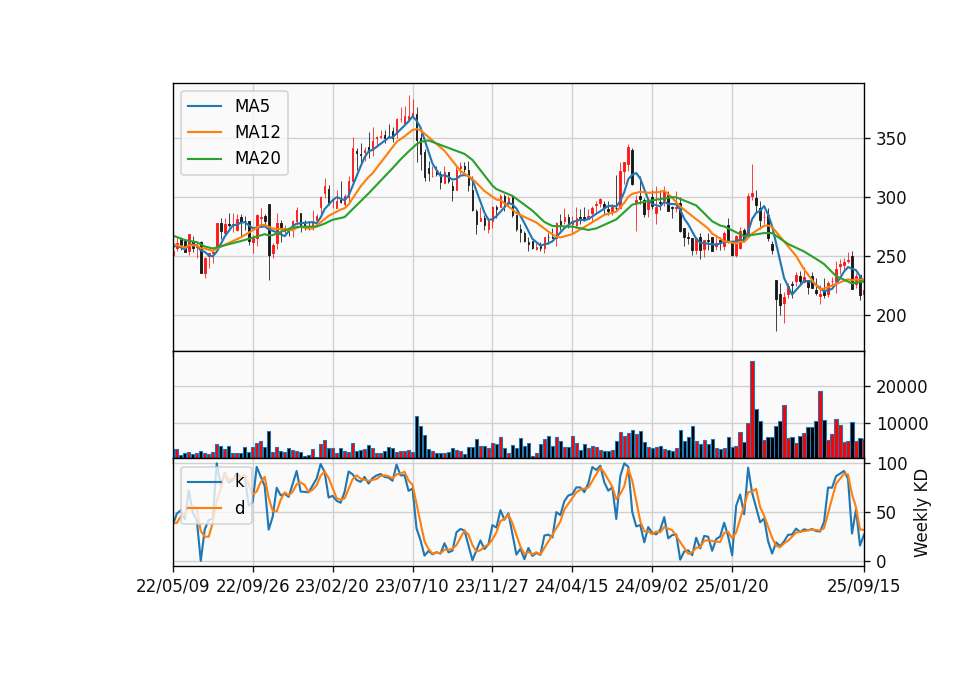Click the 24/09/02 date axis label
960x690 pixels.
[651, 586]
